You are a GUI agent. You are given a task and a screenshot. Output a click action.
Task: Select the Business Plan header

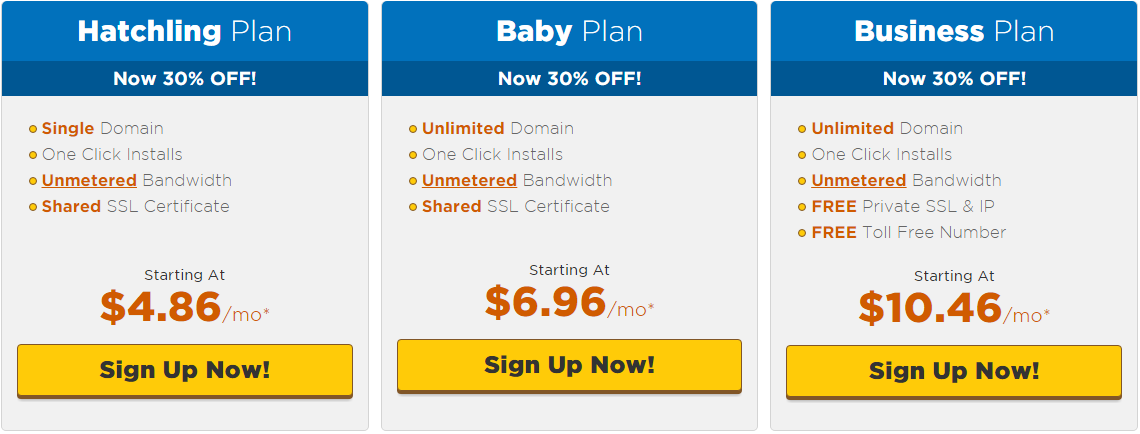(x=954, y=31)
